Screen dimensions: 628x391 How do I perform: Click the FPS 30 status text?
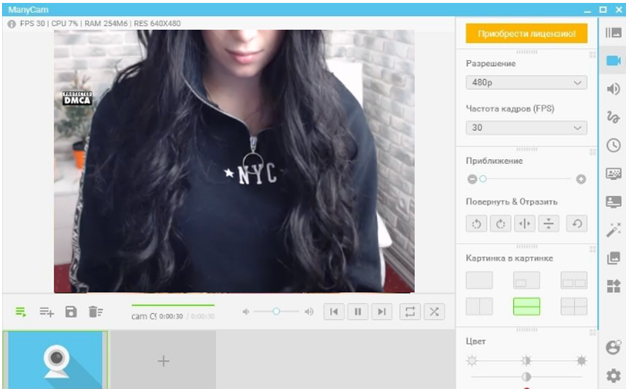[32, 24]
